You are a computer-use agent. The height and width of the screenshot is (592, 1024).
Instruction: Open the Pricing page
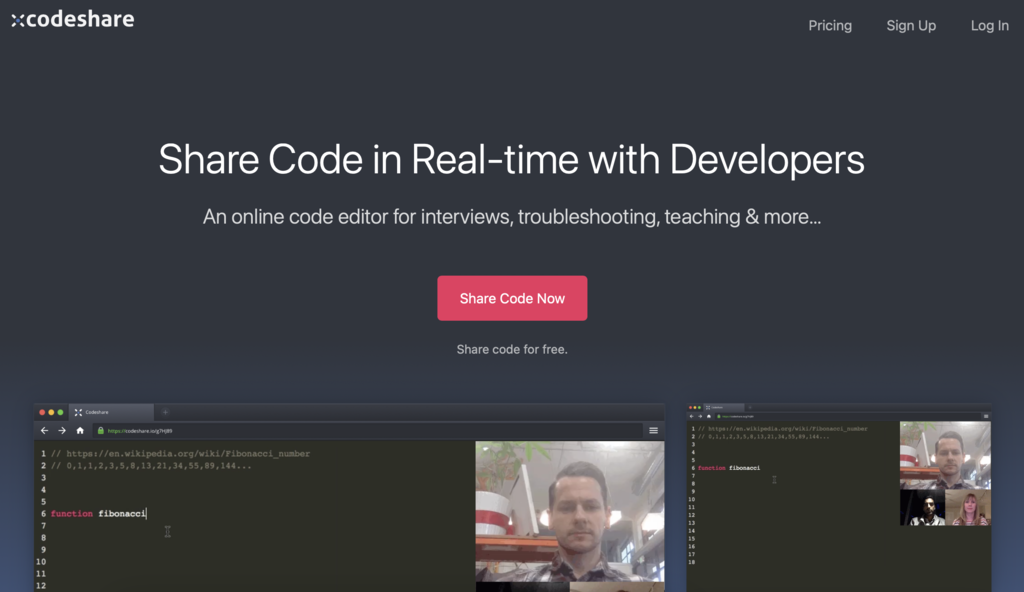point(830,26)
